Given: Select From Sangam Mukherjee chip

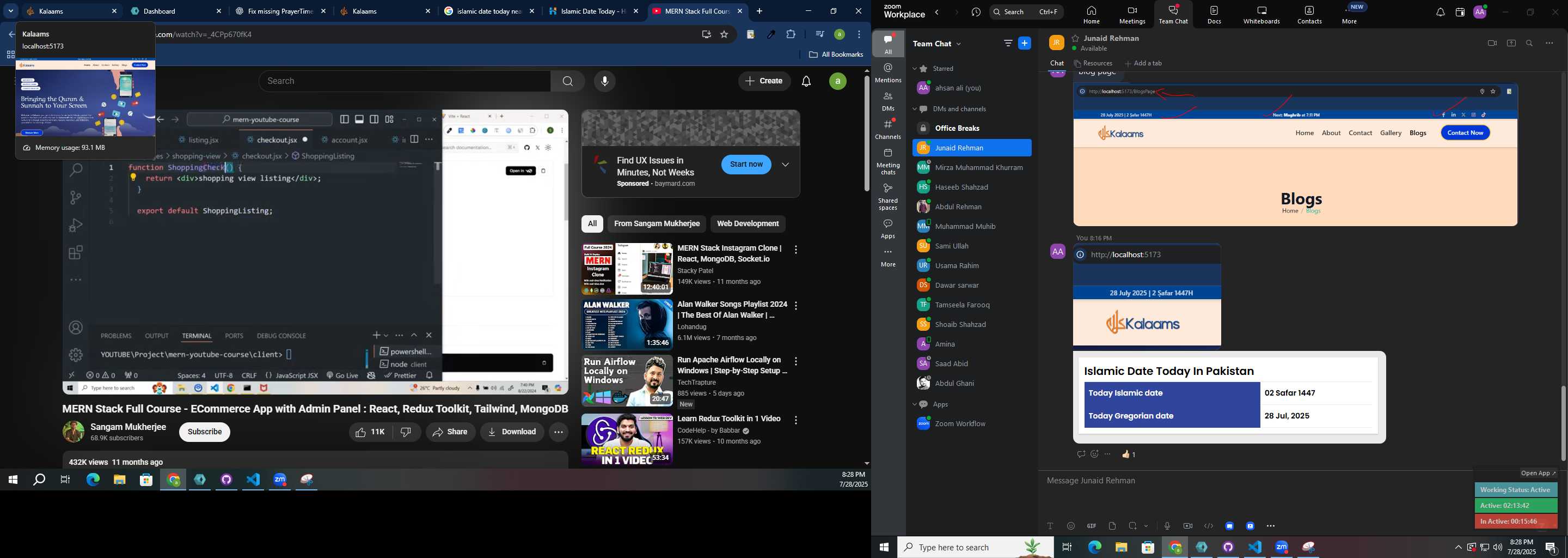Looking at the screenshot, I should pyautogui.click(x=656, y=224).
